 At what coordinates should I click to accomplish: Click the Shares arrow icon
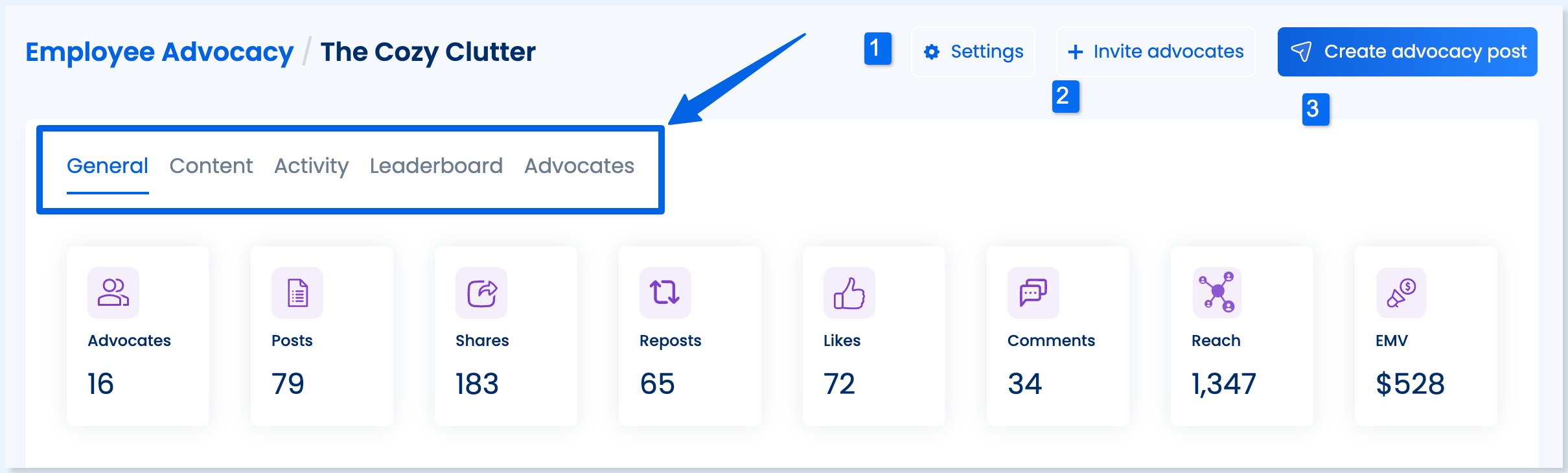point(481,293)
